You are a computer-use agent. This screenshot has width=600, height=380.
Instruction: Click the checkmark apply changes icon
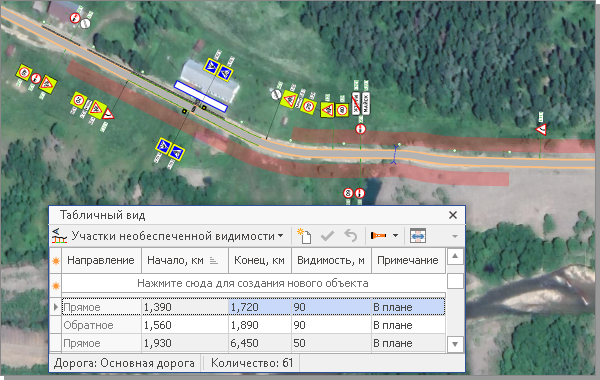[x=327, y=236]
